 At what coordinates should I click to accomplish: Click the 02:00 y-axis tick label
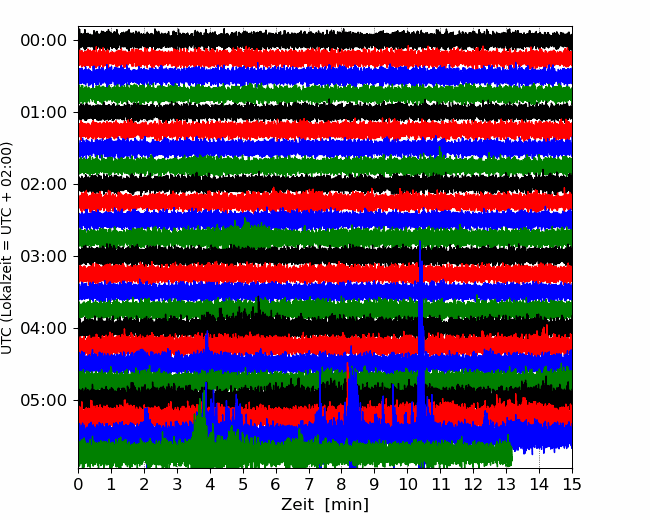(x=44, y=185)
